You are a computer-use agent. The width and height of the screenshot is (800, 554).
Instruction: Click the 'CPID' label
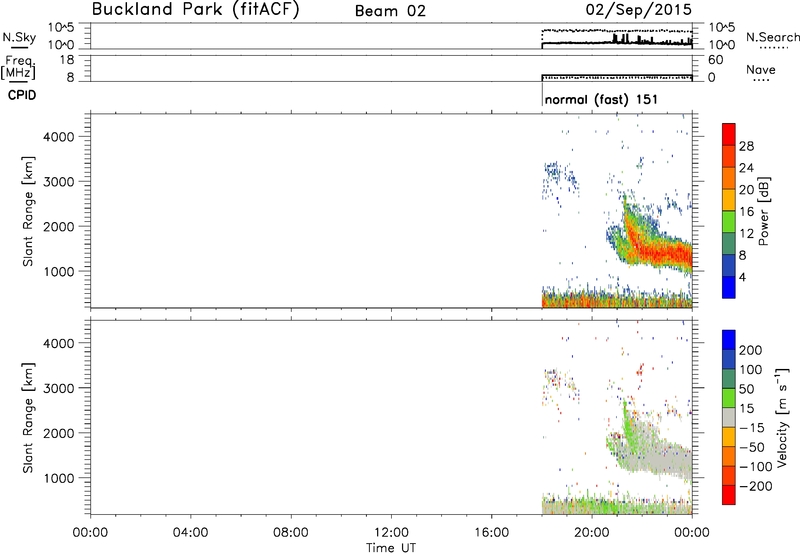[x=22, y=95]
